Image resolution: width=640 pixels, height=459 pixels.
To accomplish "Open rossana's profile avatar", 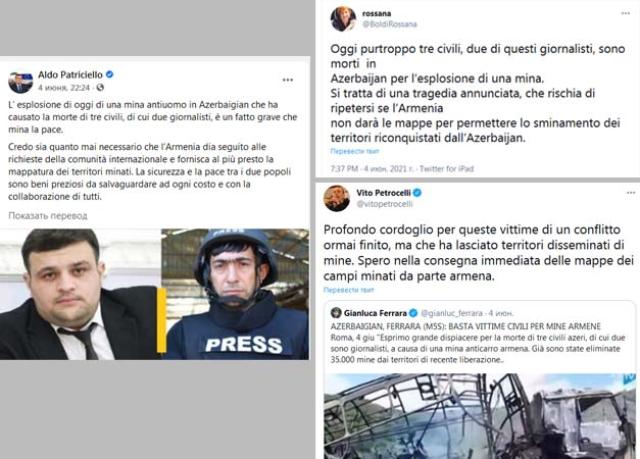I will coord(343,19).
